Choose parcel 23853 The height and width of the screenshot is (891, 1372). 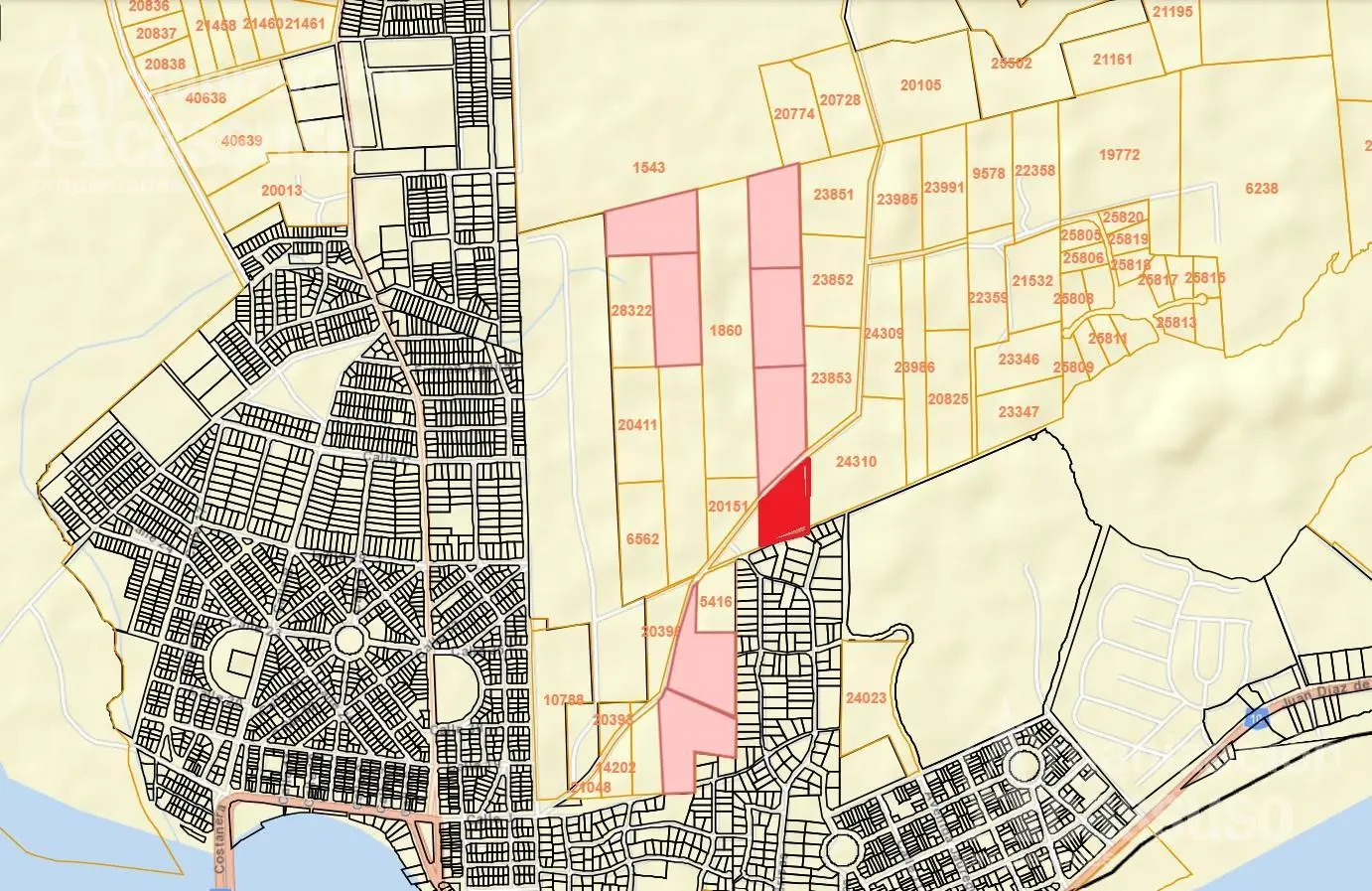click(831, 378)
